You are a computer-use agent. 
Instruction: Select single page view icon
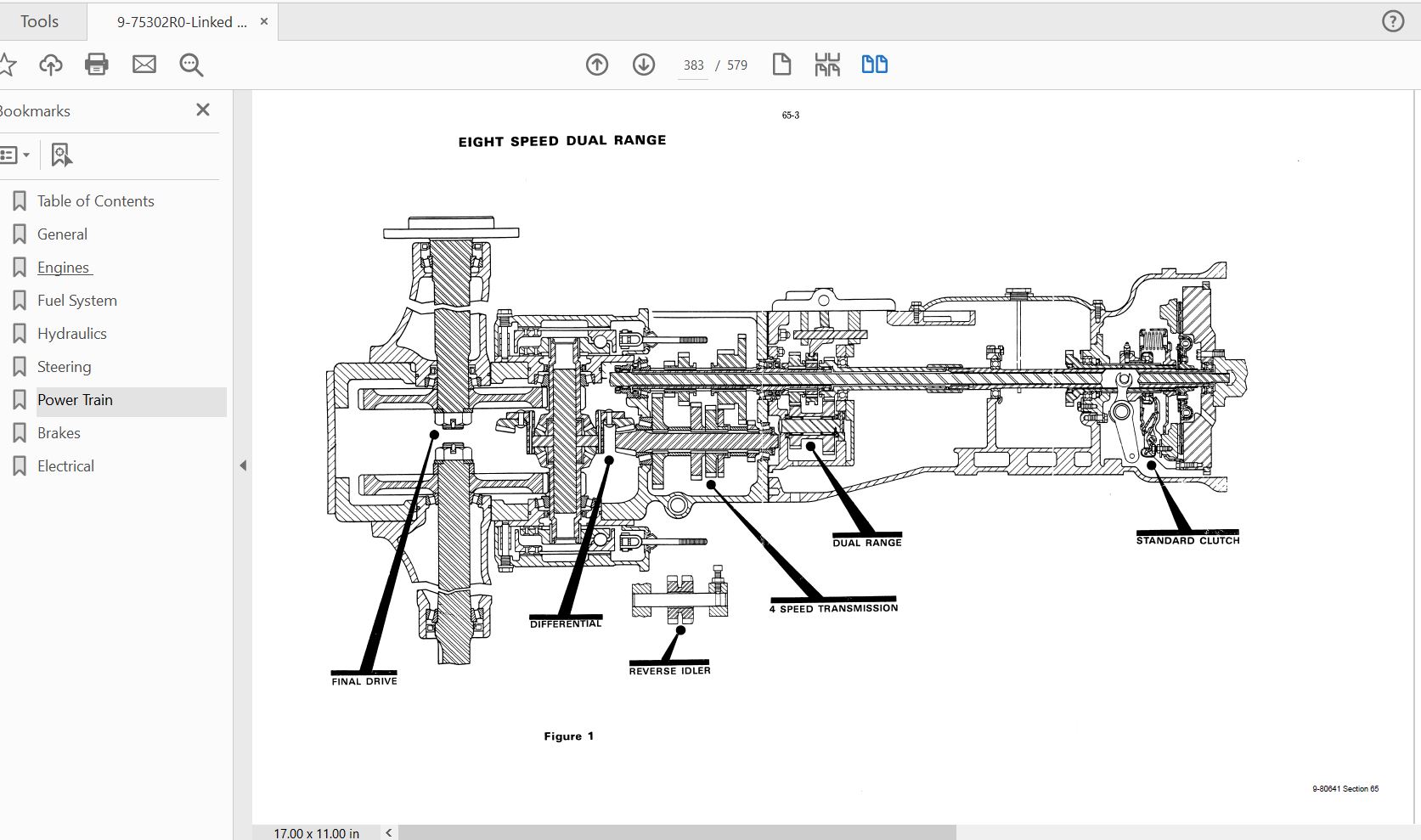point(781,65)
